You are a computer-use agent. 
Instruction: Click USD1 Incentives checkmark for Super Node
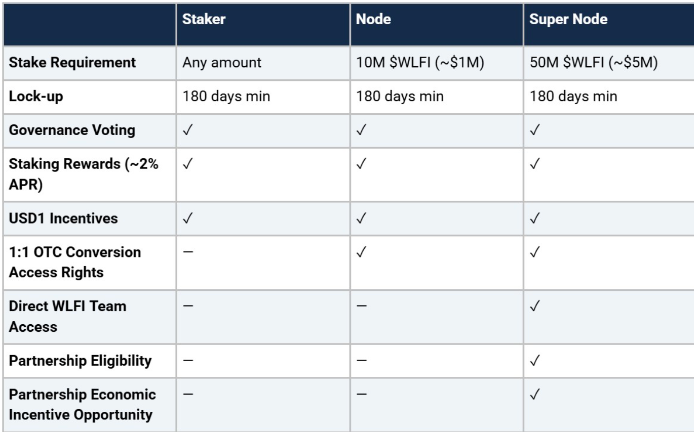tap(534, 215)
